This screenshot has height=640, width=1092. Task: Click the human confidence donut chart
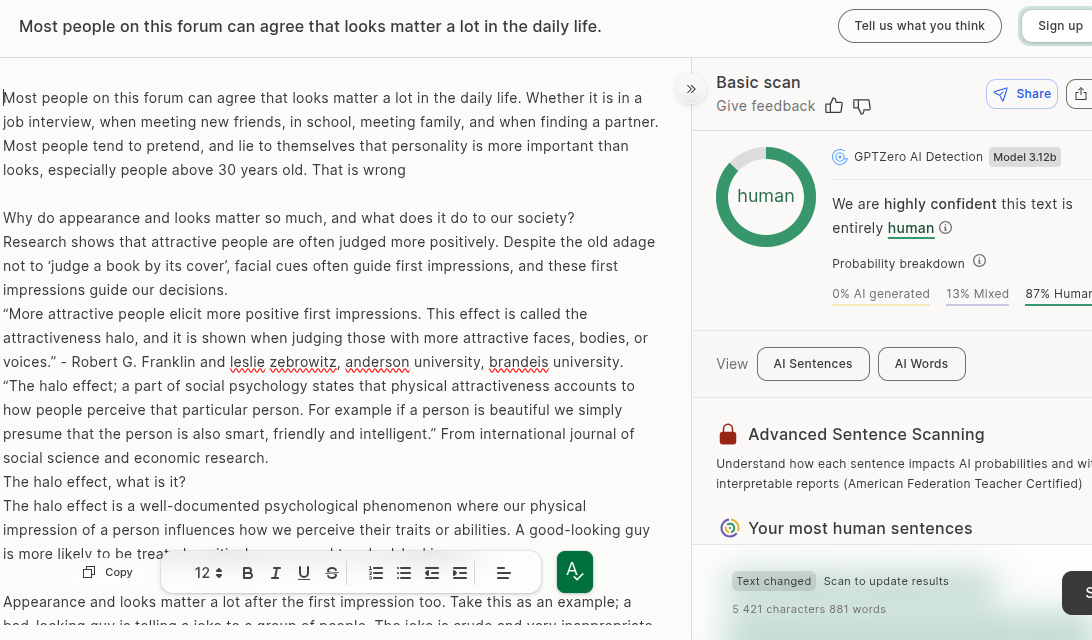766,197
